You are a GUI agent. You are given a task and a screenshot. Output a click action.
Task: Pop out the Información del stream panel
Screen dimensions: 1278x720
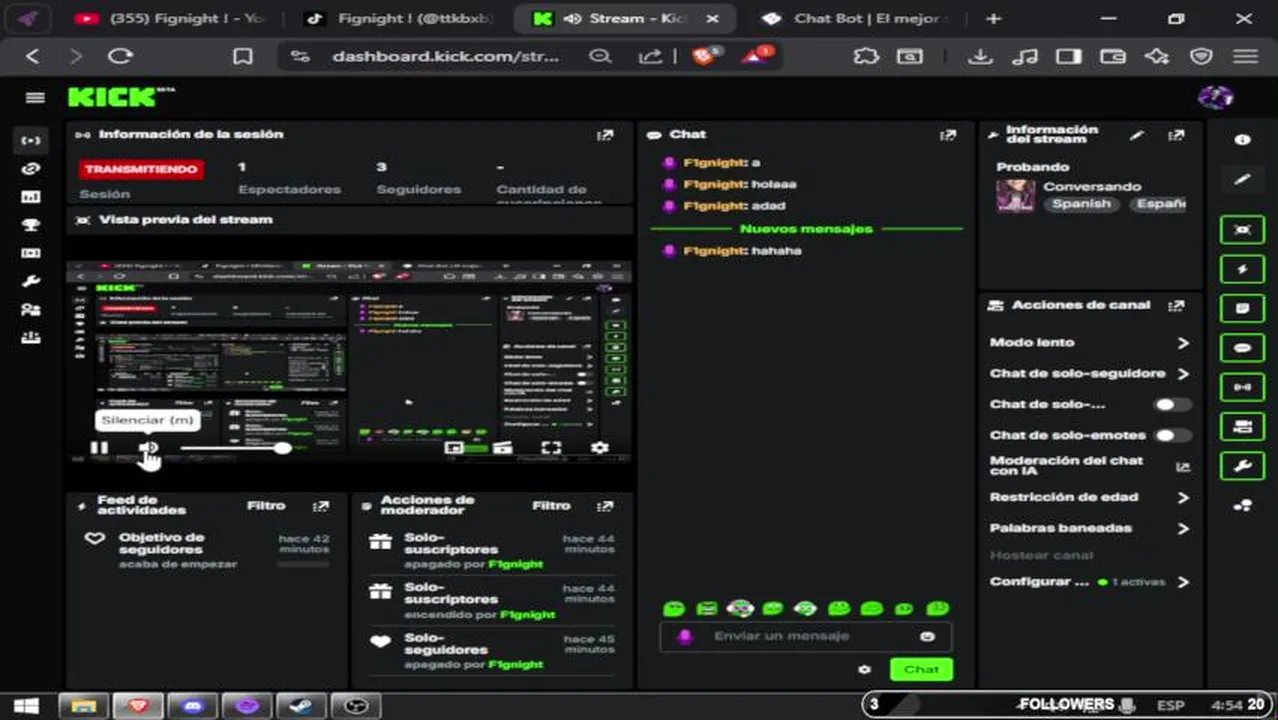(1176, 135)
